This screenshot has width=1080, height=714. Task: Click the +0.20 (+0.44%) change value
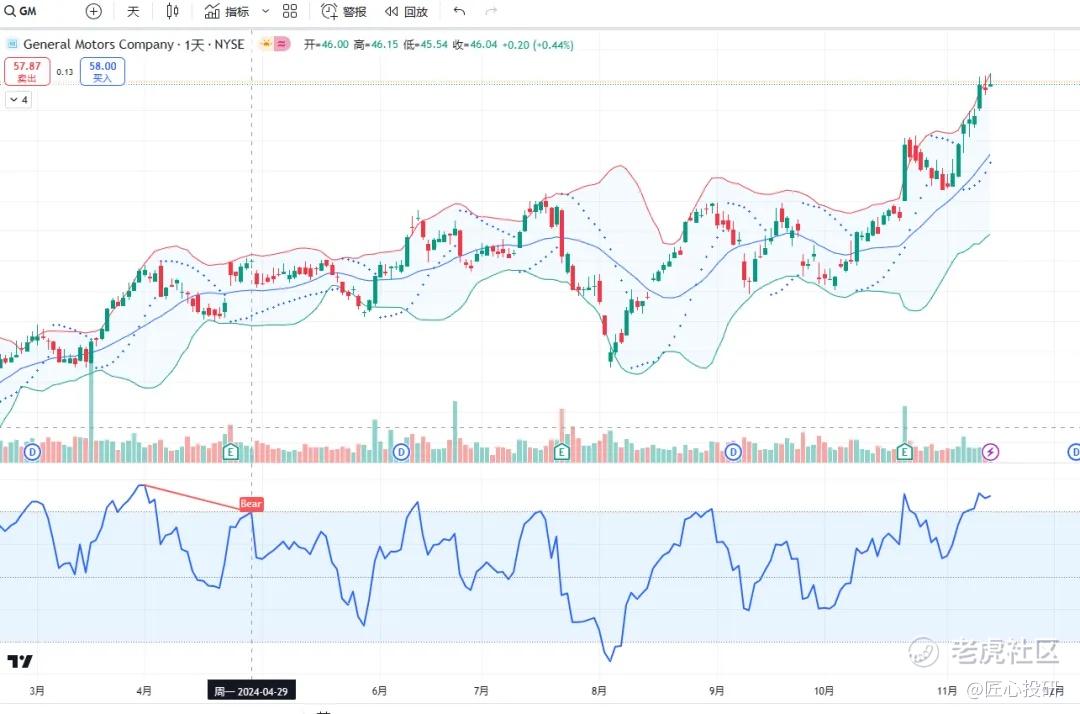coord(538,45)
